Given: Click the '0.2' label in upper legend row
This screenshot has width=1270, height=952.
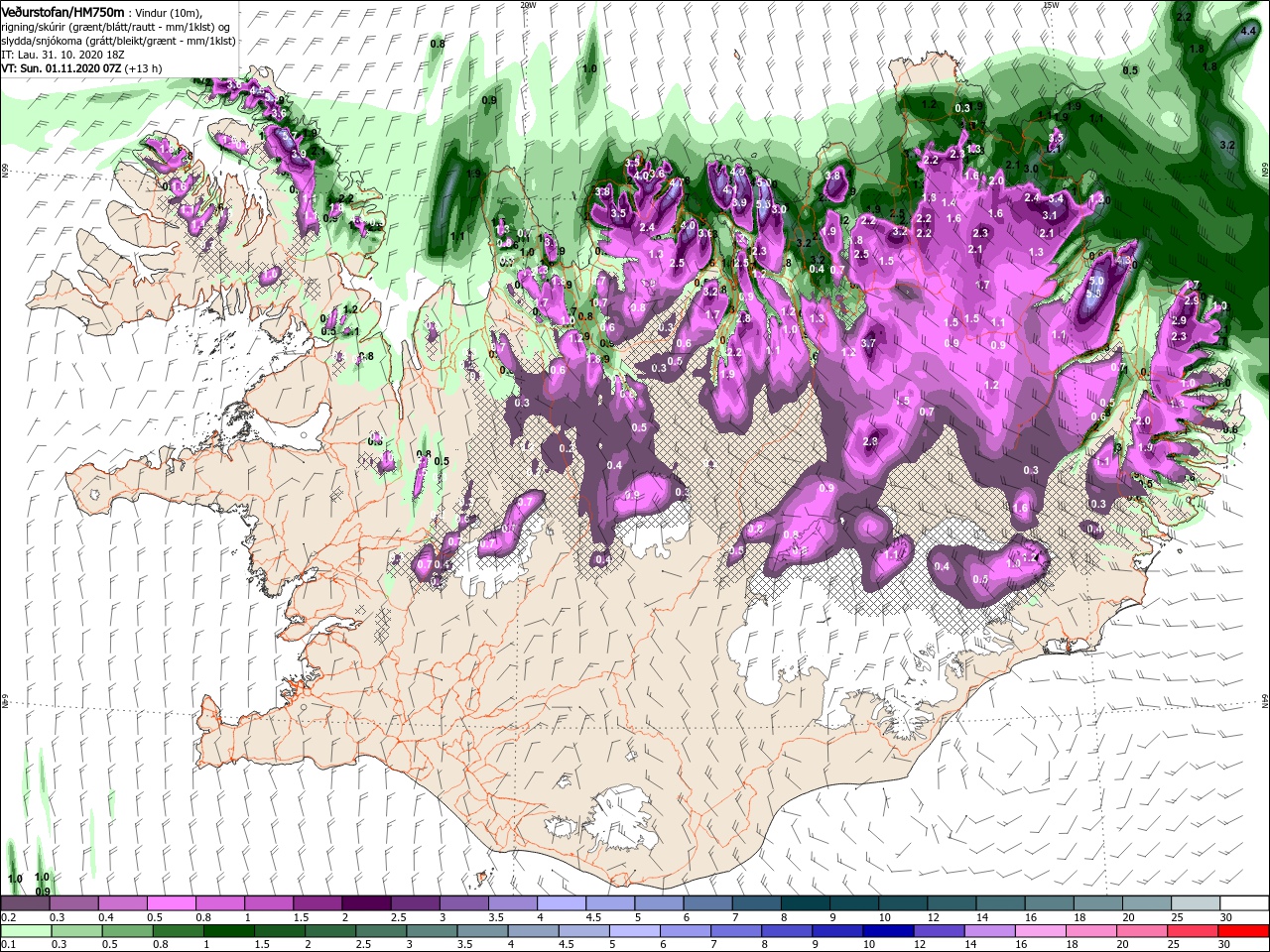Looking at the screenshot, I should [x=8, y=917].
